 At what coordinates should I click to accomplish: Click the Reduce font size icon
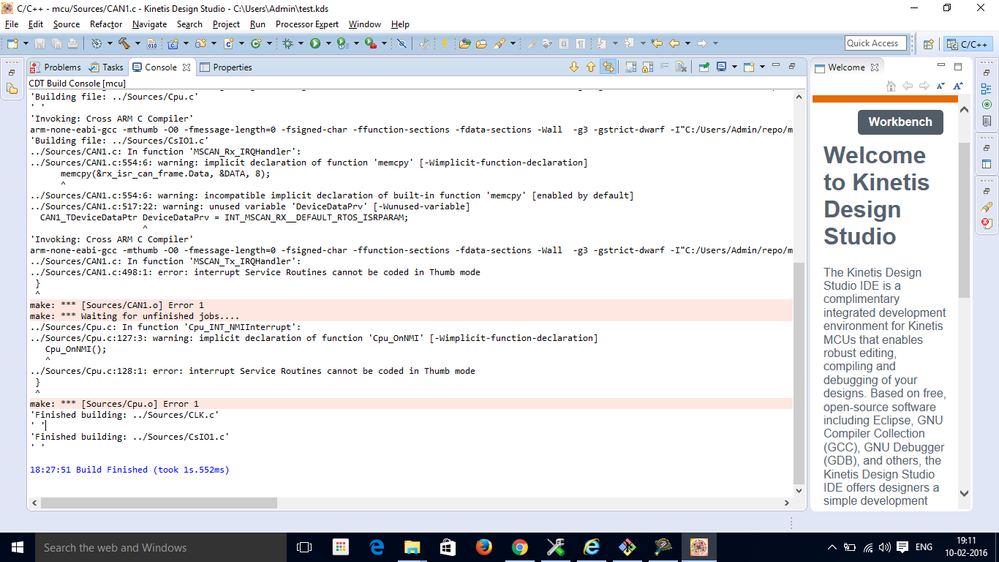941,86
